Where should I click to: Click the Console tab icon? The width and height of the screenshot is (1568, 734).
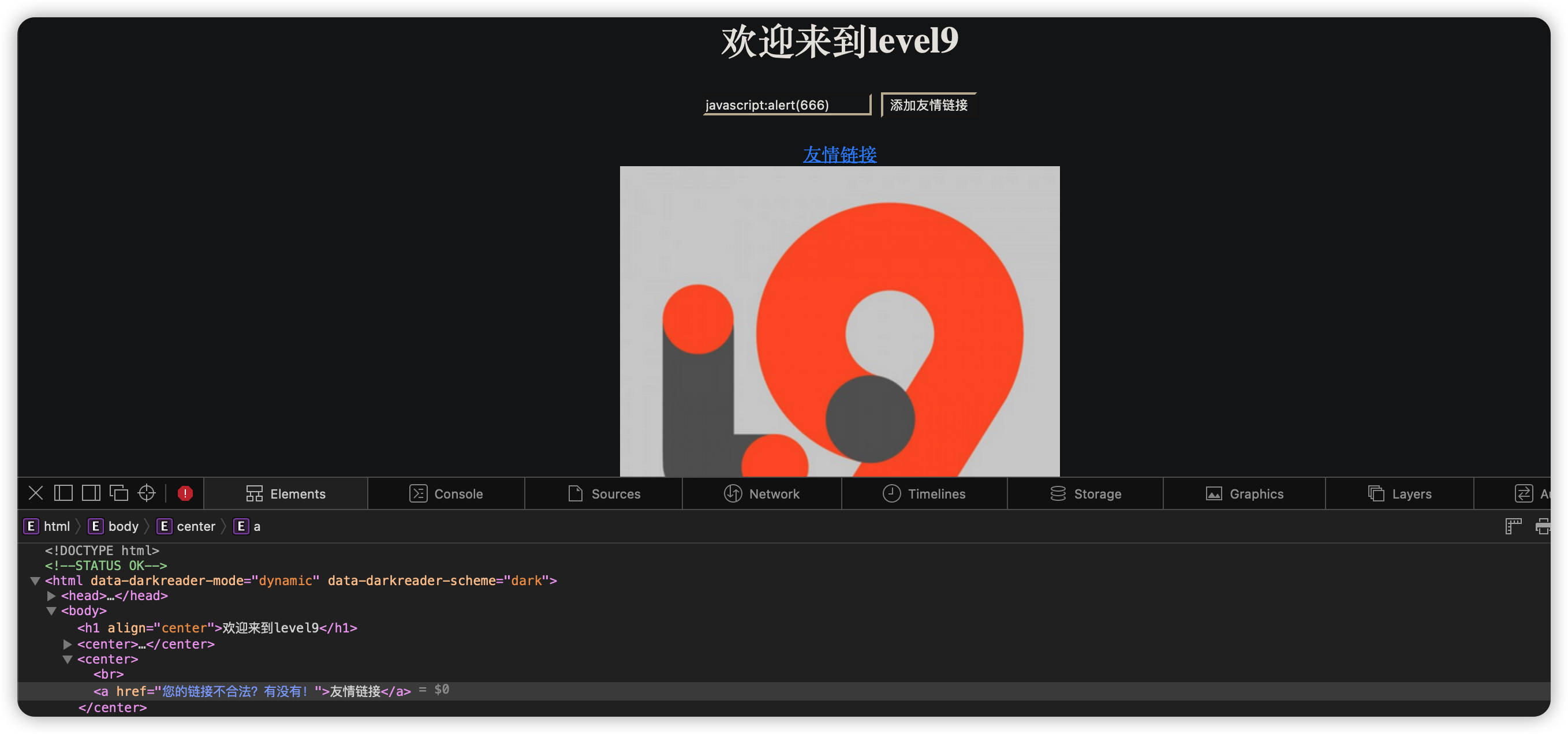pos(418,493)
